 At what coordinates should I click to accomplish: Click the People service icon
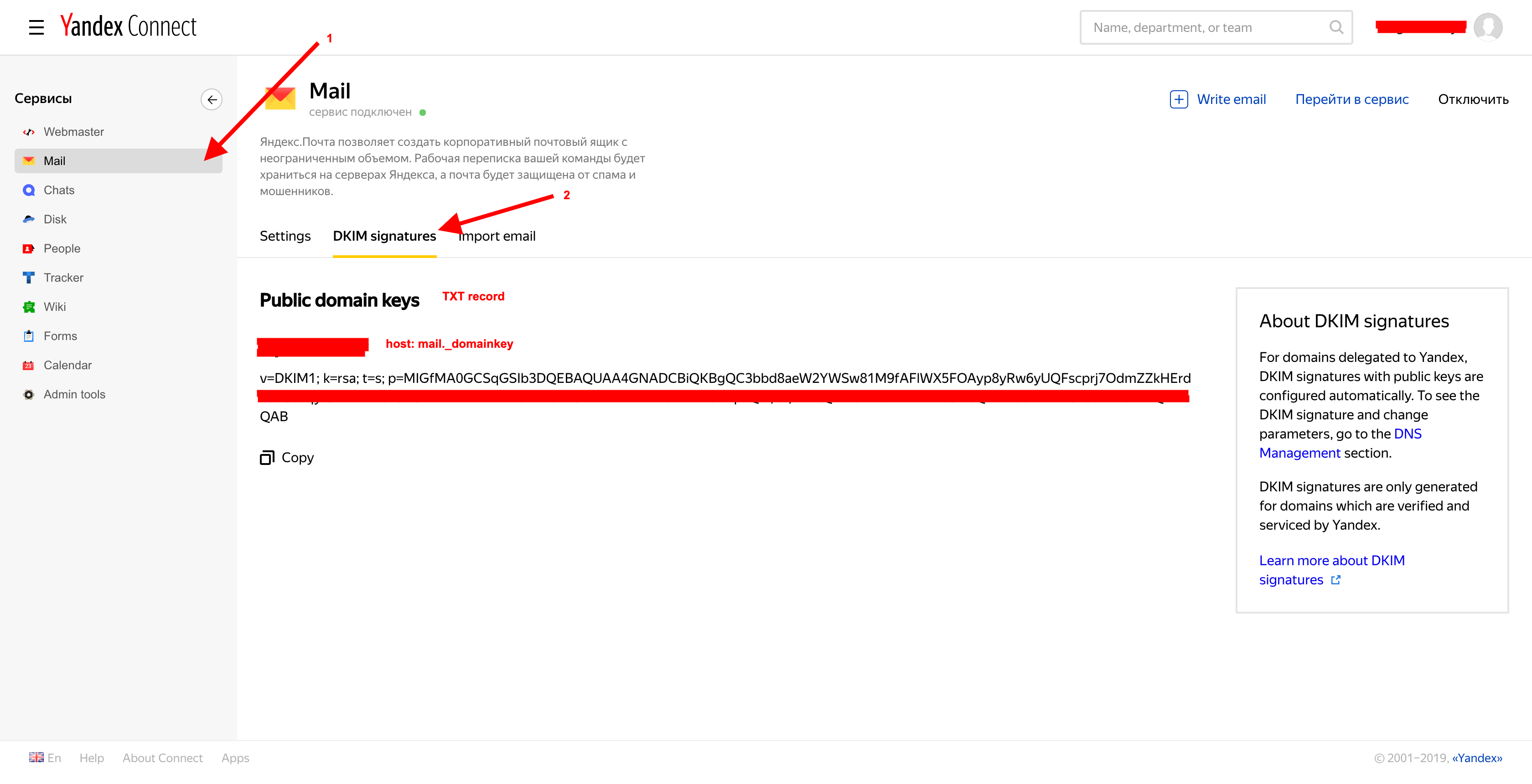pos(29,248)
